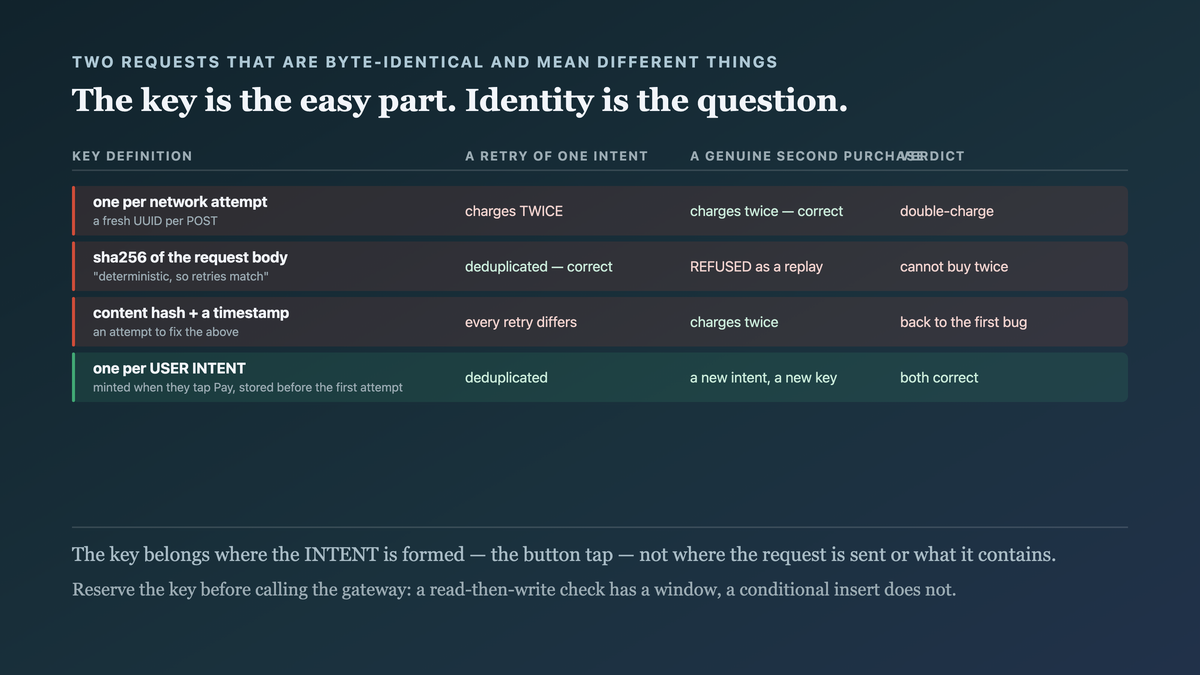Click 'deduplicated' cell in USER INTENT row
1200x675 pixels.
click(x=506, y=378)
